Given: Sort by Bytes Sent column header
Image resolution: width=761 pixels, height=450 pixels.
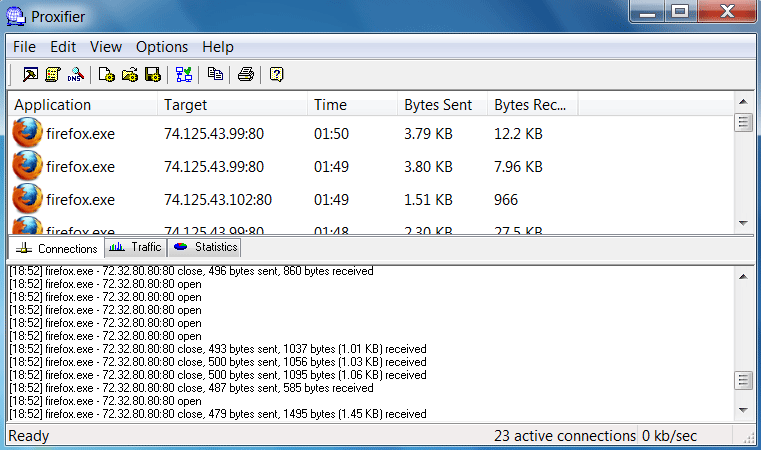Looking at the screenshot, I should coord(440,105).
